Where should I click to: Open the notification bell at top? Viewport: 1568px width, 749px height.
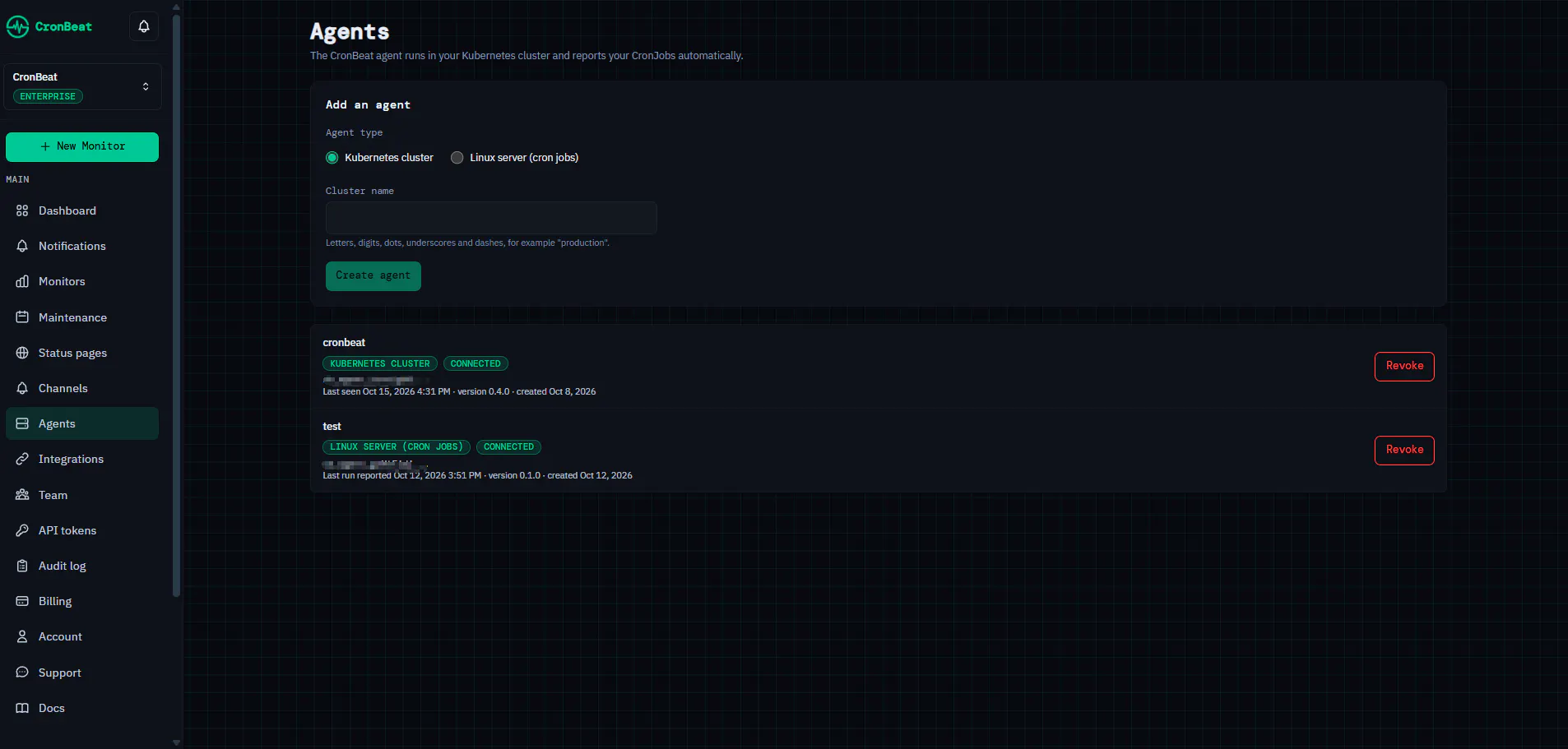pos(144,26)
